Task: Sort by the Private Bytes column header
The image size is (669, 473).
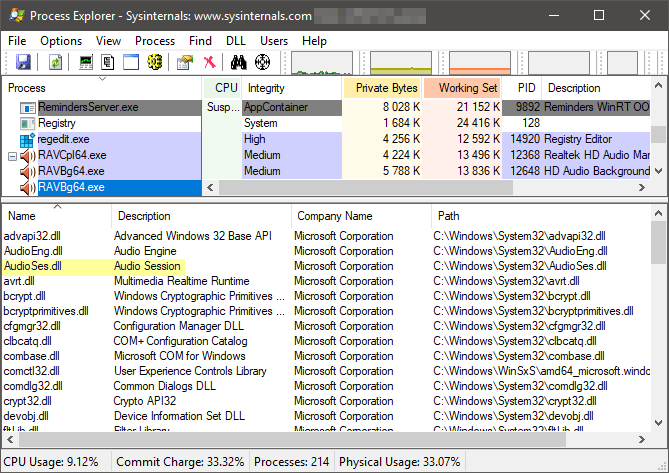Action: coord(382,88)
